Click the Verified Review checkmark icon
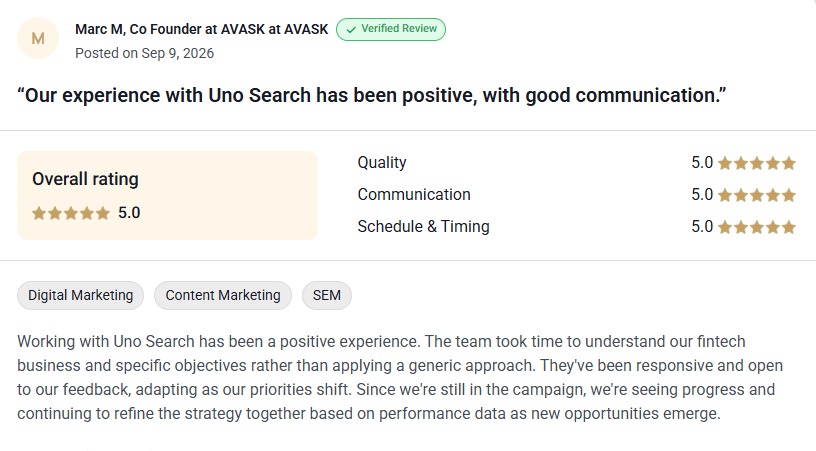Image resolution: width=816 pixels, height=451 pixels. [351, 30]
